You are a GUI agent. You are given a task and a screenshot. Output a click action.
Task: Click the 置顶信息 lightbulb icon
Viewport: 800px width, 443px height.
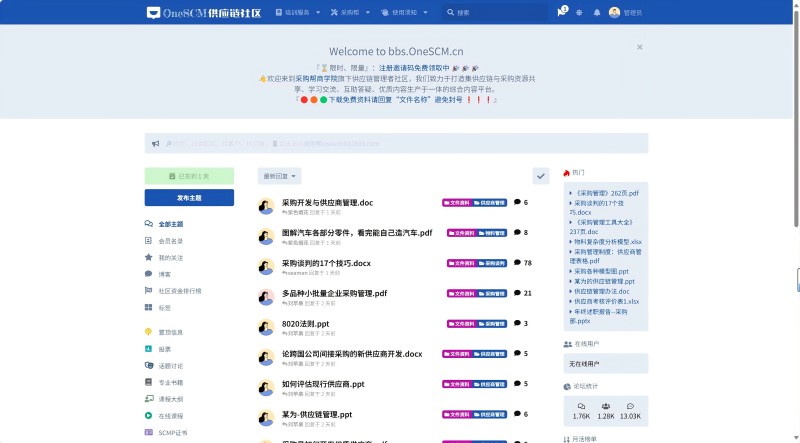[148, 332]
